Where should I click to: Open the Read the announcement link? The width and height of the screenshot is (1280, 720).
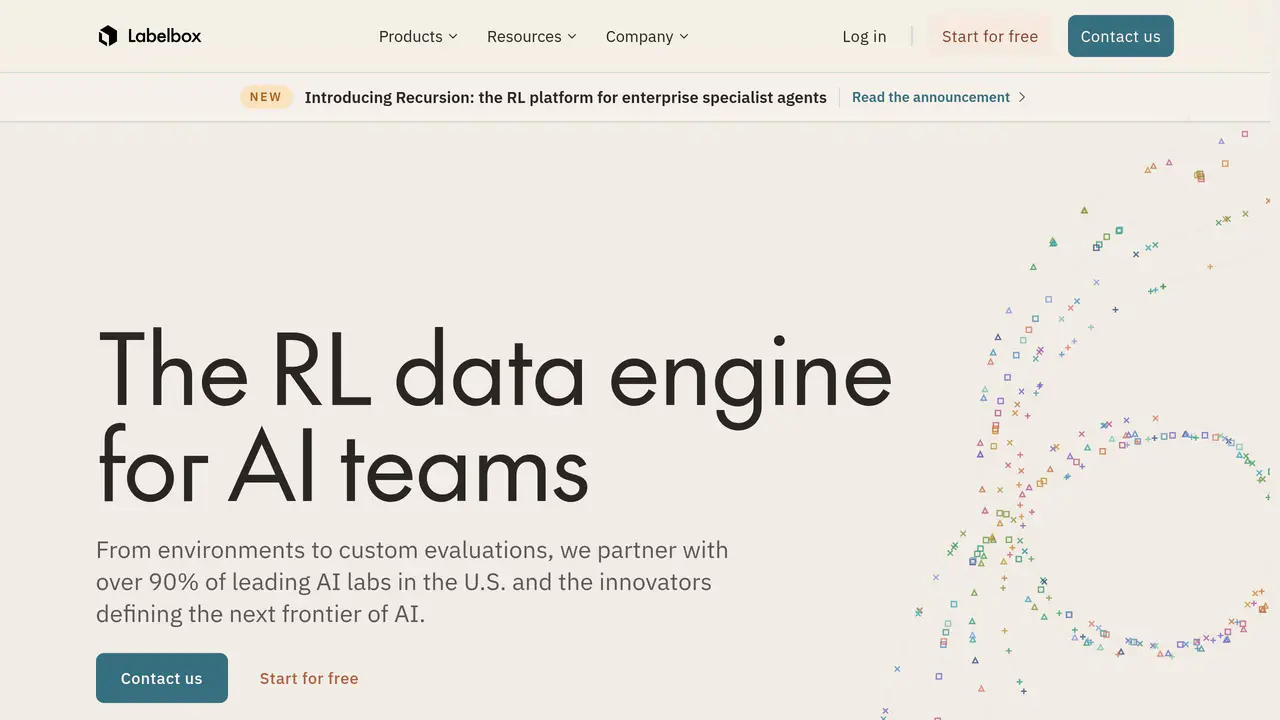(x=931, y=97)
